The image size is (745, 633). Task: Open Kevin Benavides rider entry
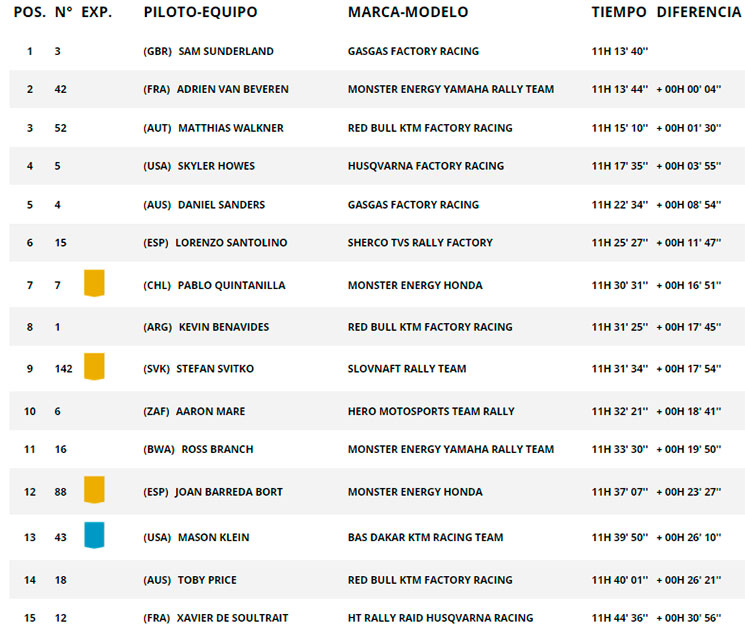coord(224,327)
